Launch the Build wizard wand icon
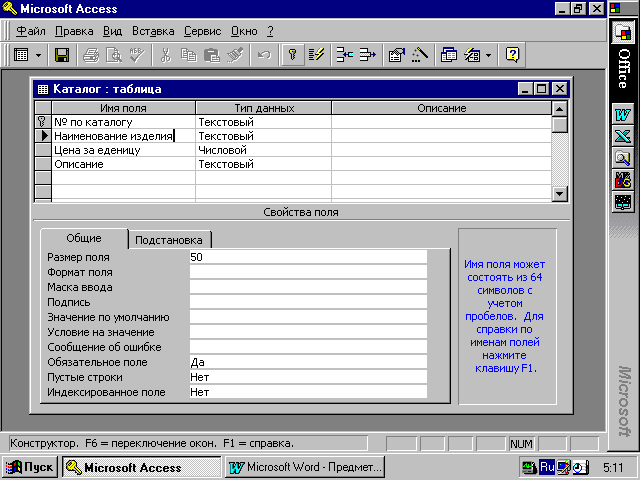Image resolution: width=640 pixels, height=480 pixels. click(x=420, y=55)
